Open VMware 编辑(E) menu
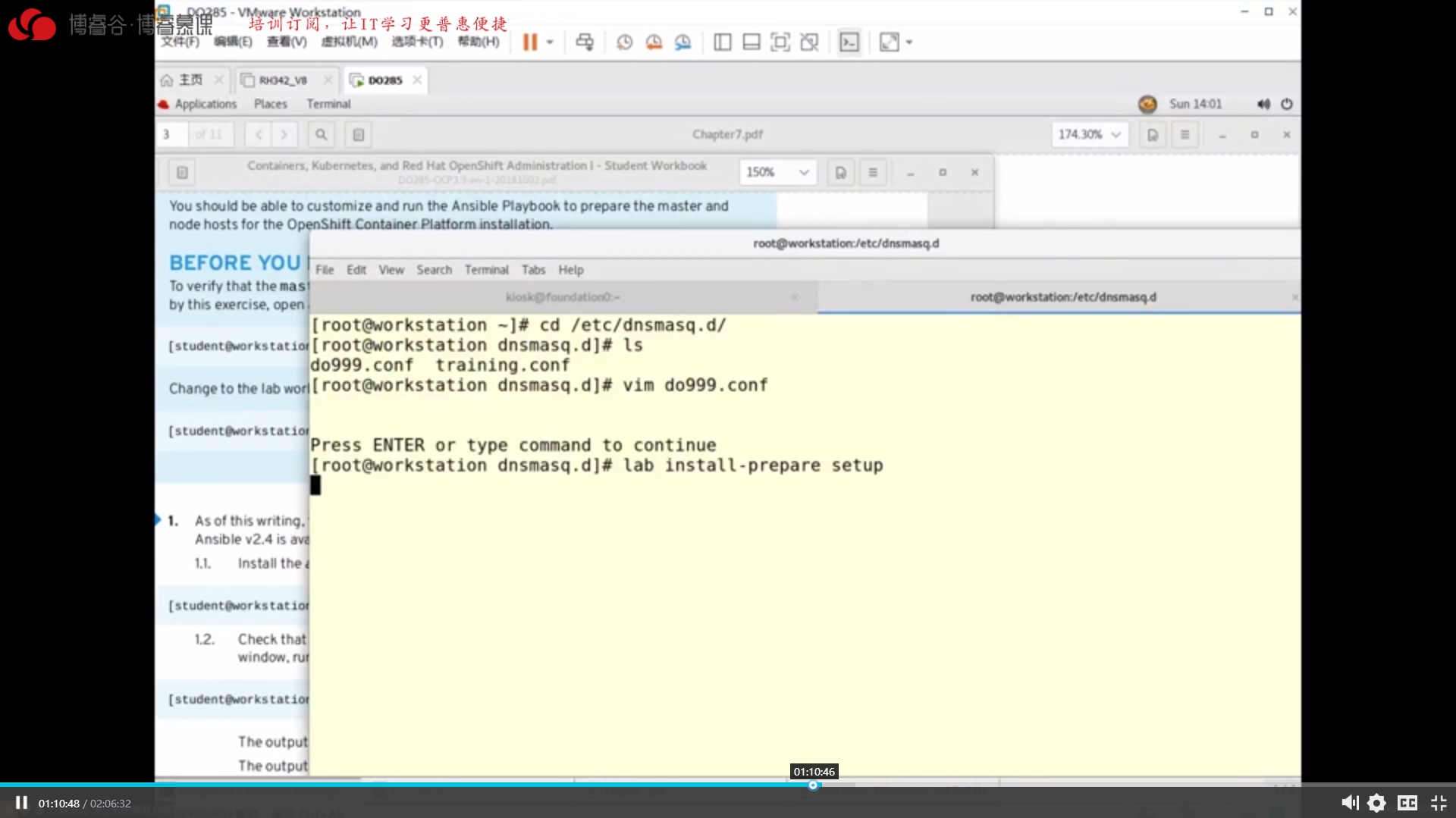This screenshot has width=1456, height=818. point(233,42)
